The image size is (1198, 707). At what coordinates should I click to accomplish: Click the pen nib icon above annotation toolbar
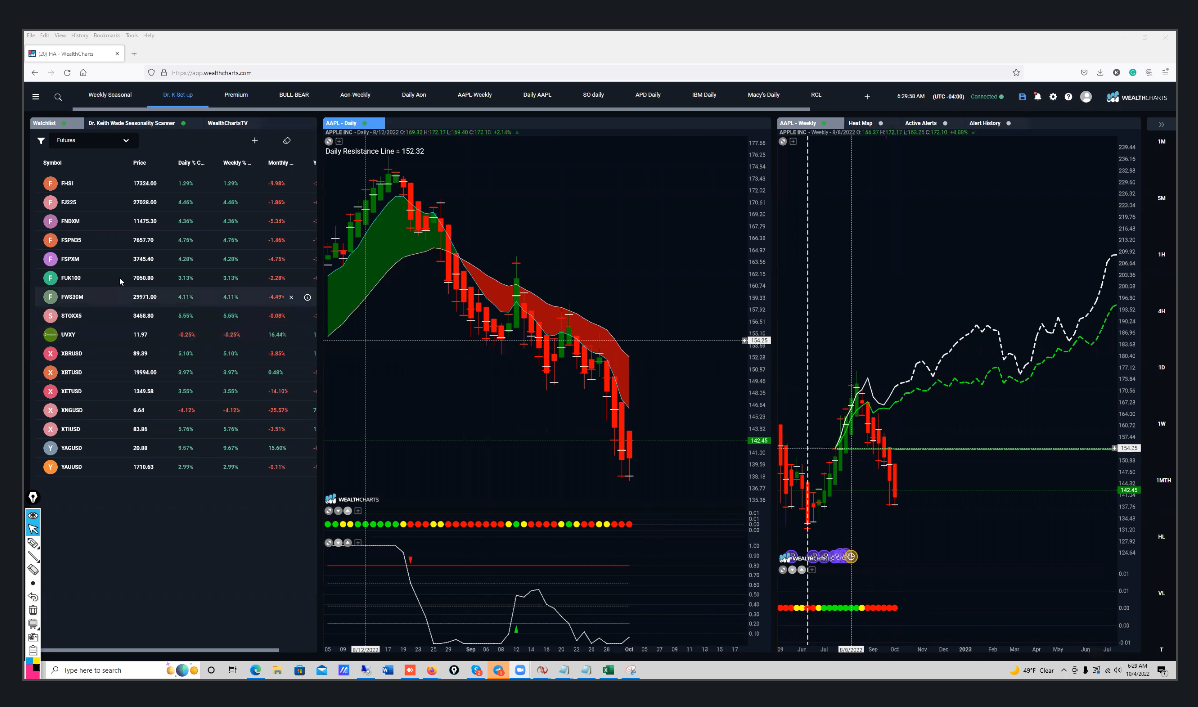[33, 497]
